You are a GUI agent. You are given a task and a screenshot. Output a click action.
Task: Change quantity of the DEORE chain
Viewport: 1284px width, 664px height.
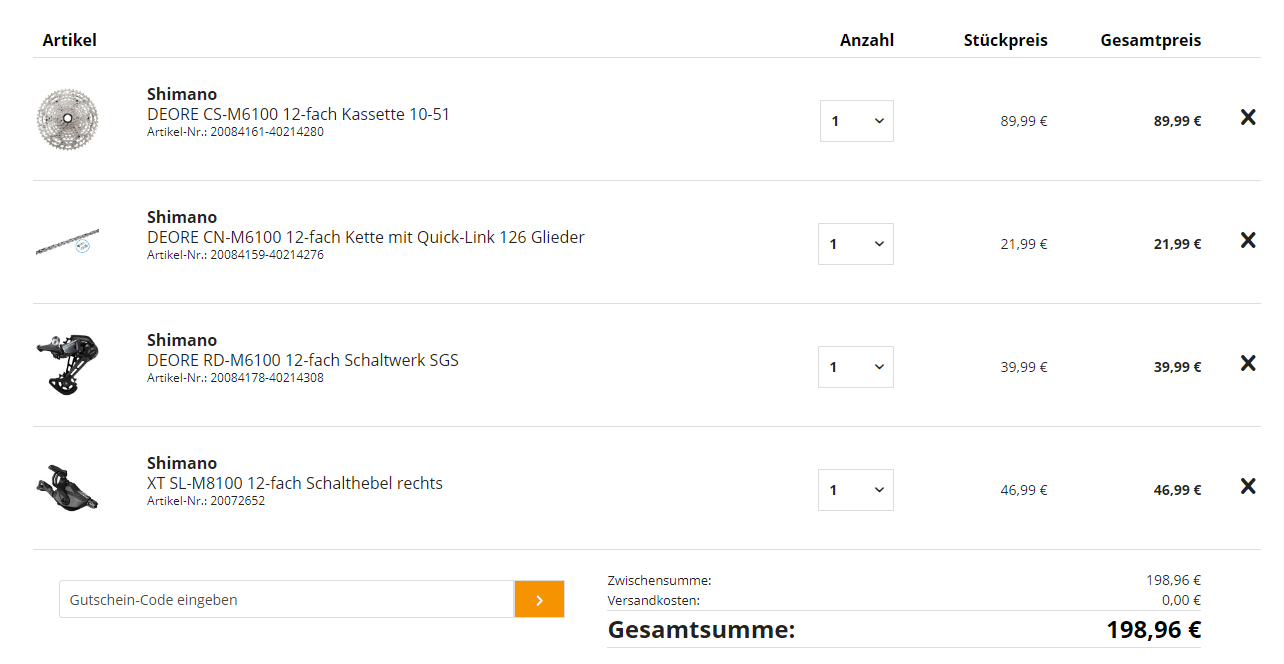click(856, 244)
